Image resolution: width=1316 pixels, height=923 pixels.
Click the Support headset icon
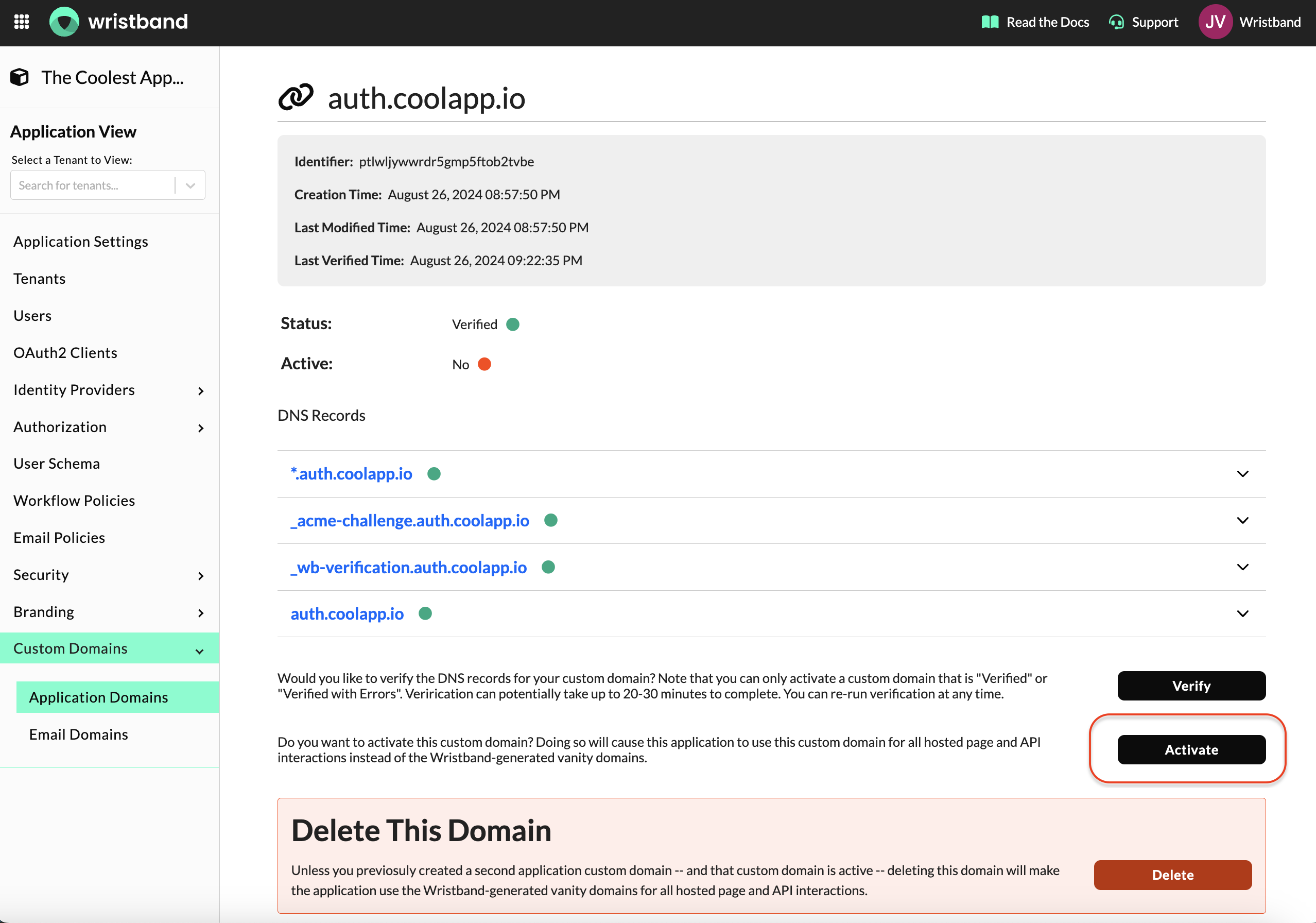(1116, 22)
